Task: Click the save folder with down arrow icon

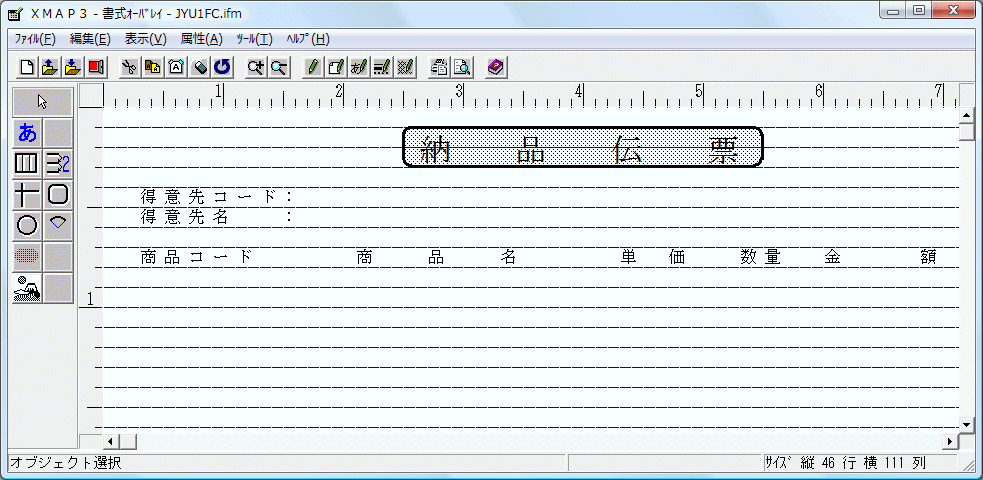Action: coord(73,67)
